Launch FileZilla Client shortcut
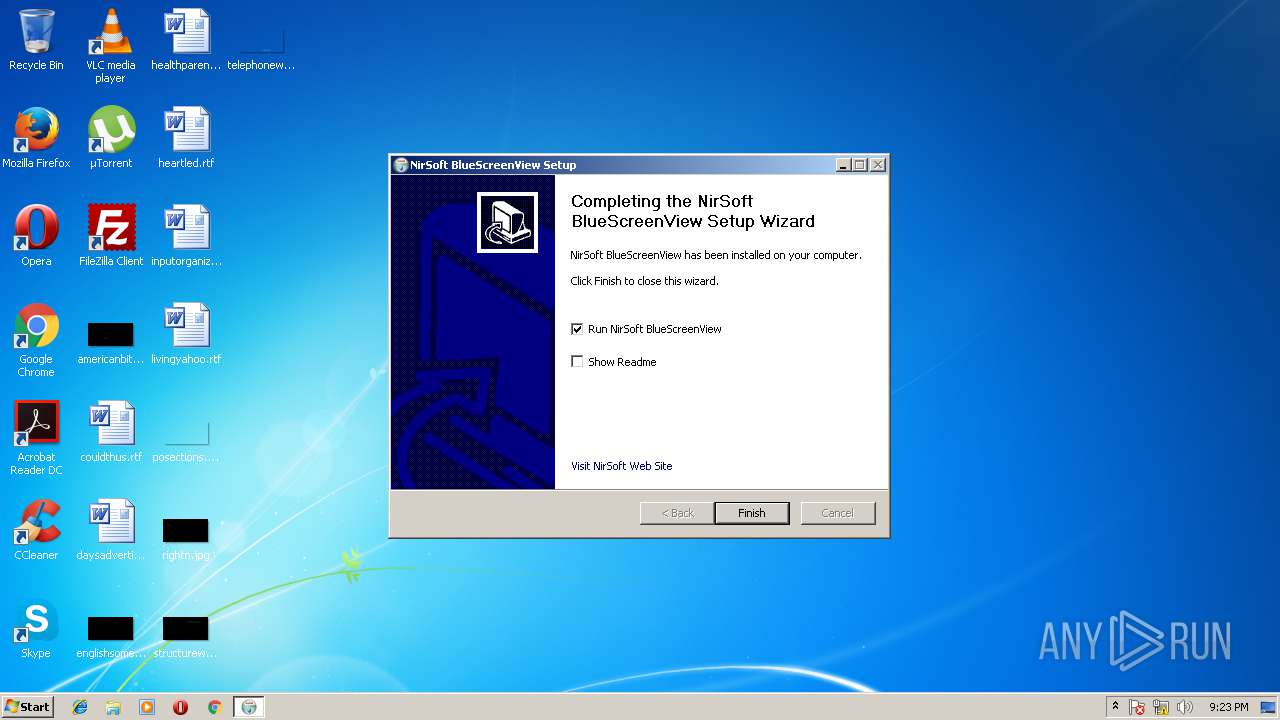This screenshot has width=1280, height=720. [x=111, y=236]
